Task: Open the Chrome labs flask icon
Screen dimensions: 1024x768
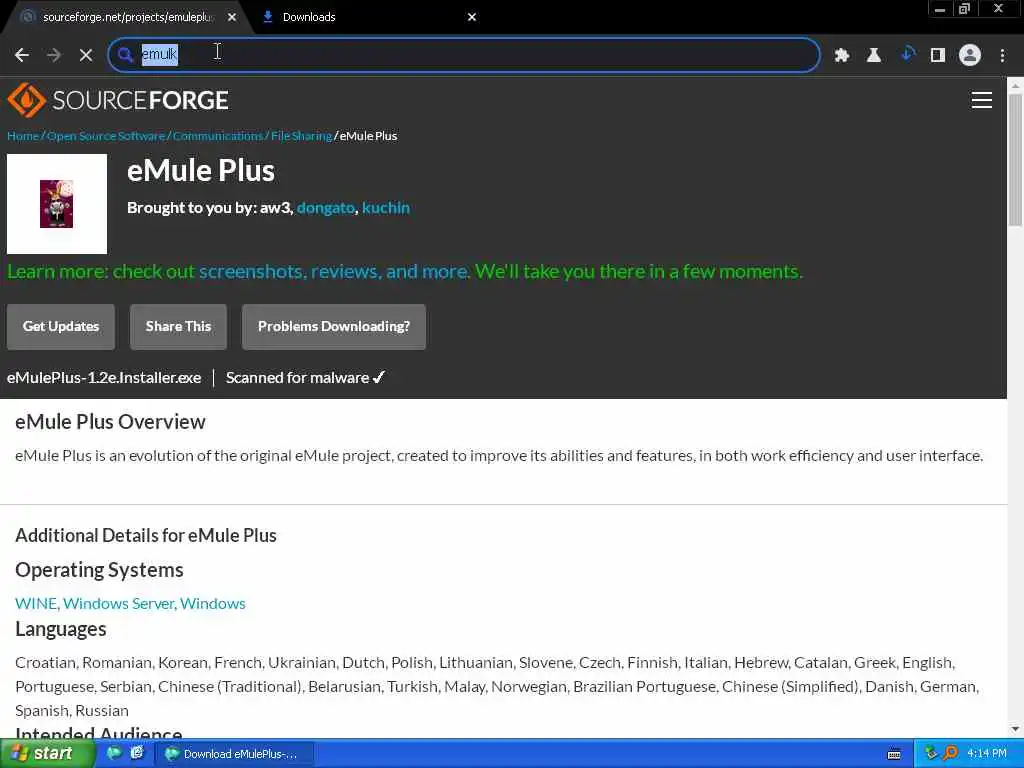Action: coord(874,56)
